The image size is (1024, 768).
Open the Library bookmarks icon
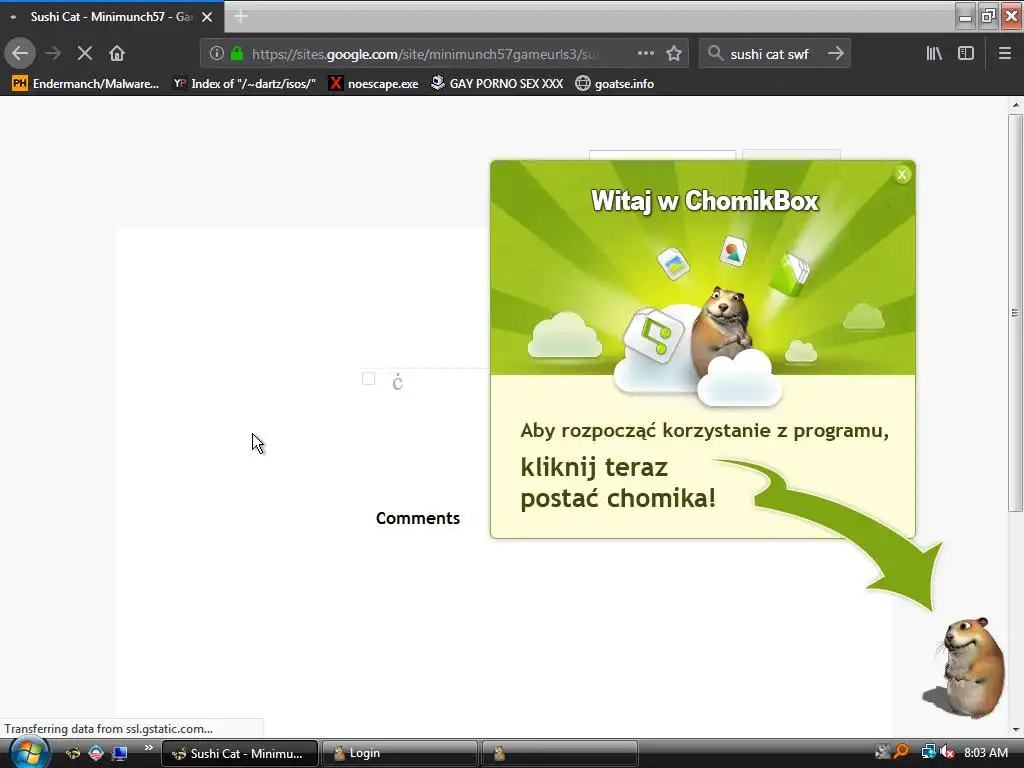coord(934,54)
